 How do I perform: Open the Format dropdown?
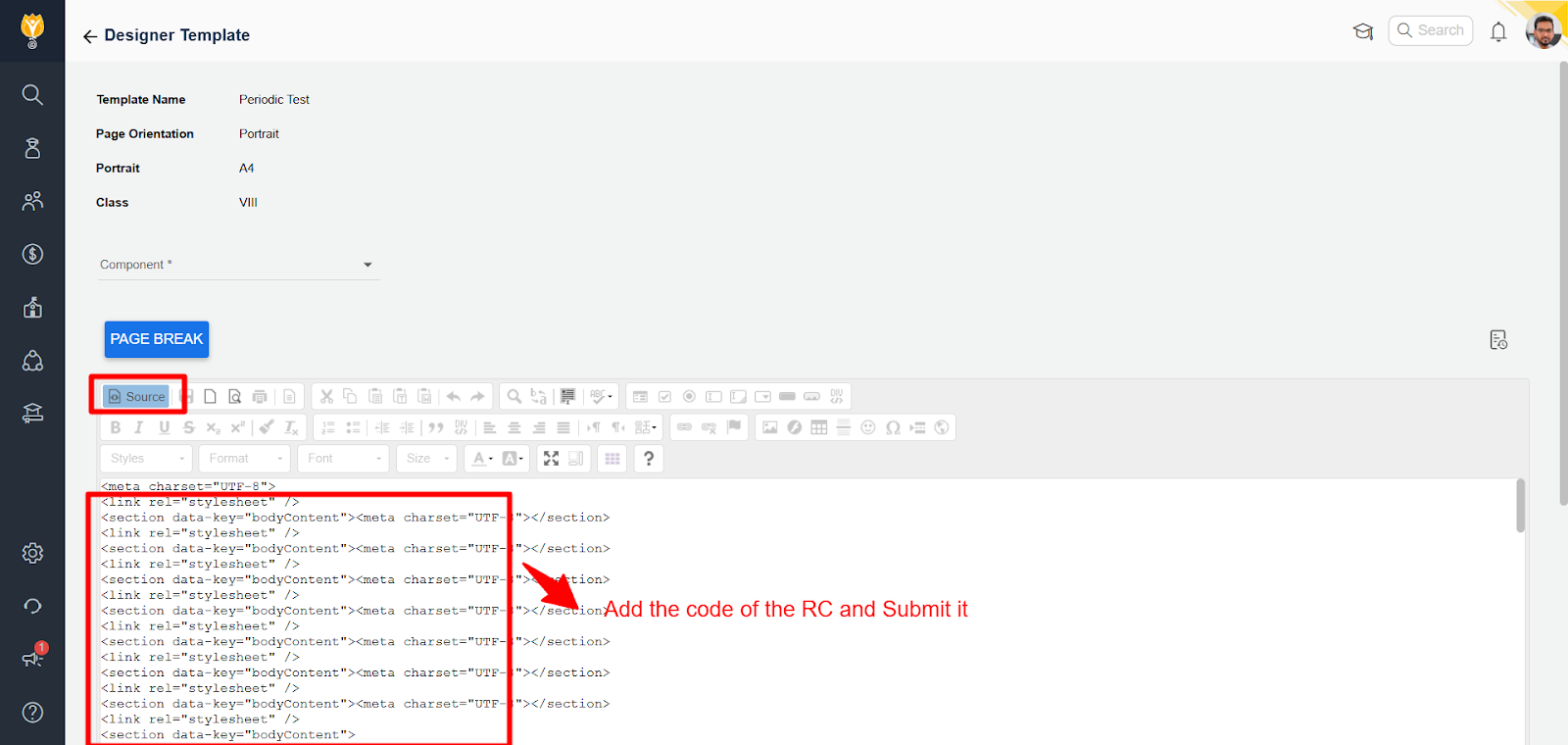[245, 458]
